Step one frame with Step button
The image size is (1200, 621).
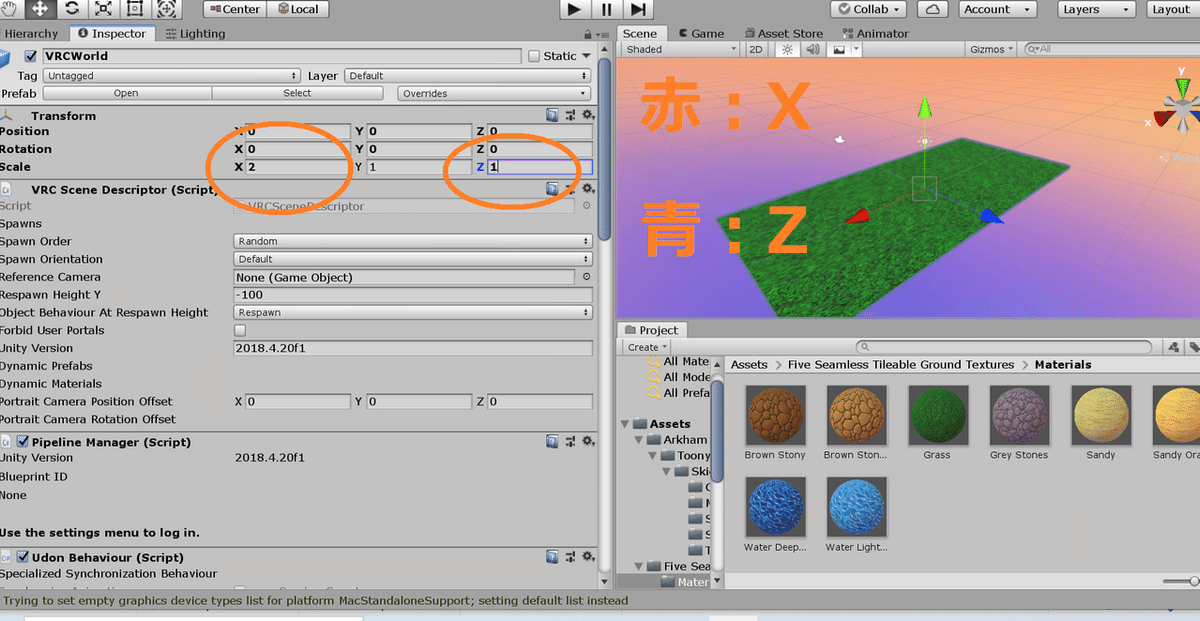point(638,9)
